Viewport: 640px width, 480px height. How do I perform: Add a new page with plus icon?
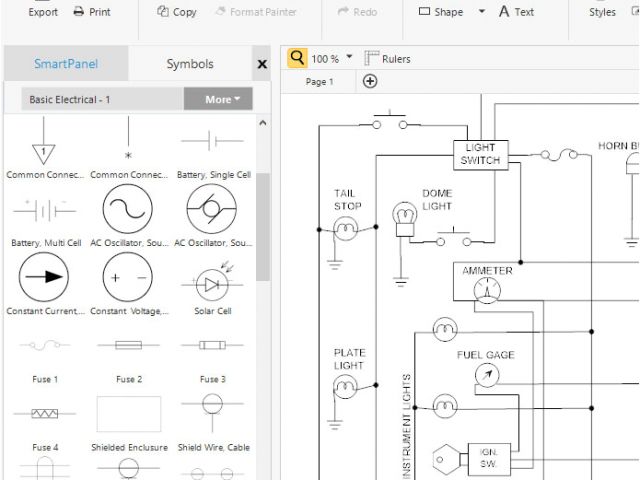coord(370,81)
